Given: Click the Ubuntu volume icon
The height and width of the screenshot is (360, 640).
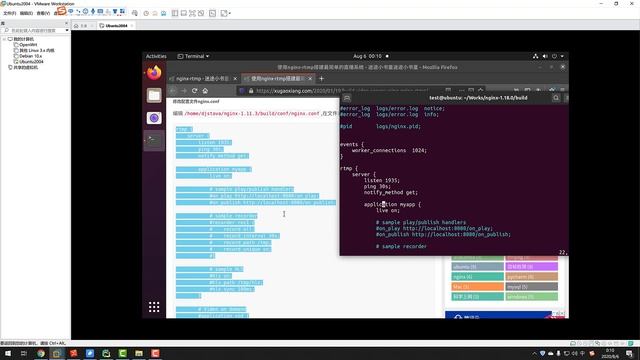Looking at the screenshot, I should point(545,56).
